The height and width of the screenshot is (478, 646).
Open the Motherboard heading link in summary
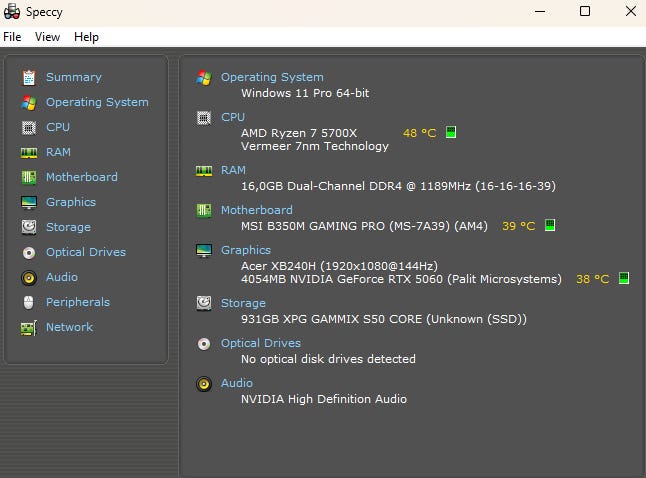256,210
